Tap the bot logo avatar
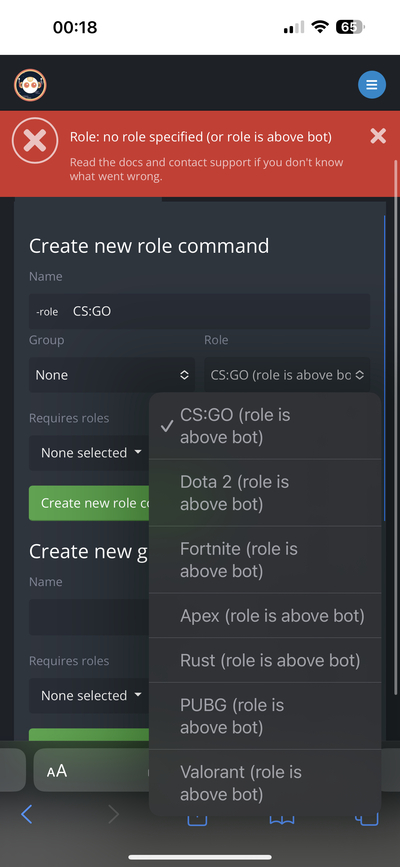Viewport: 400px width, 867px height. pyautogui.click(x=30, y=85)
